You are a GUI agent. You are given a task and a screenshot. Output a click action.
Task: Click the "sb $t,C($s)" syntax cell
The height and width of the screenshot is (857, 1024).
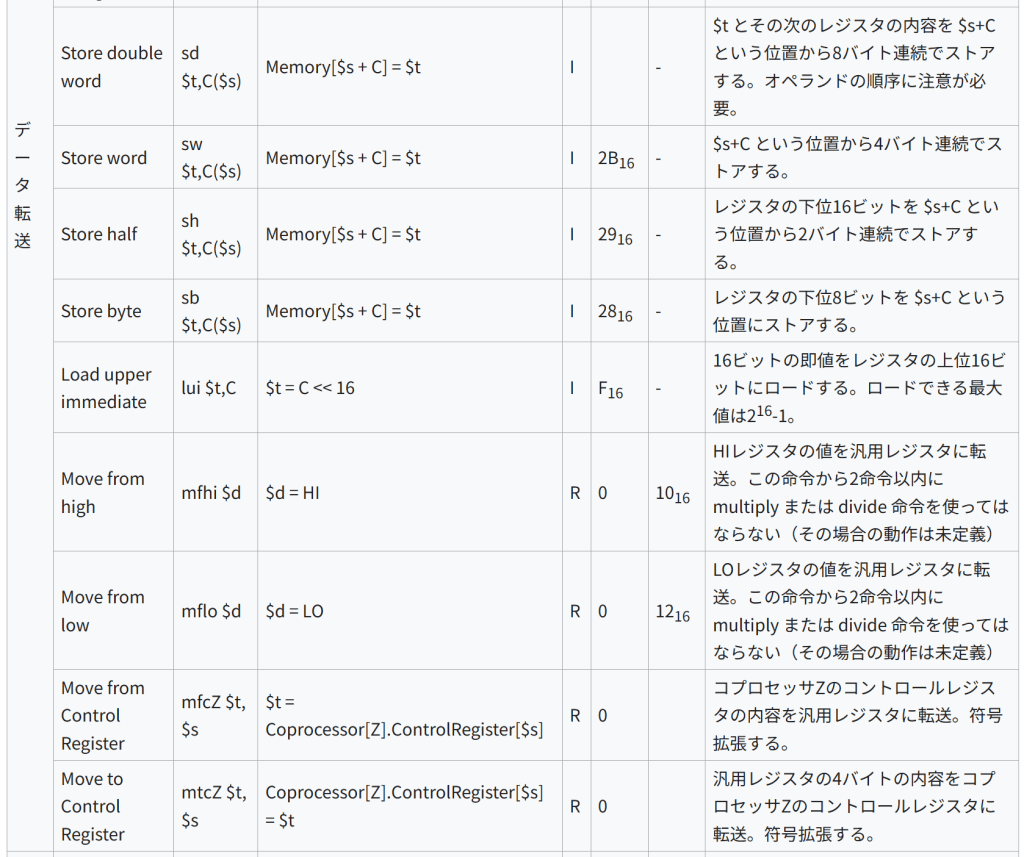click(x=211, y=311)
